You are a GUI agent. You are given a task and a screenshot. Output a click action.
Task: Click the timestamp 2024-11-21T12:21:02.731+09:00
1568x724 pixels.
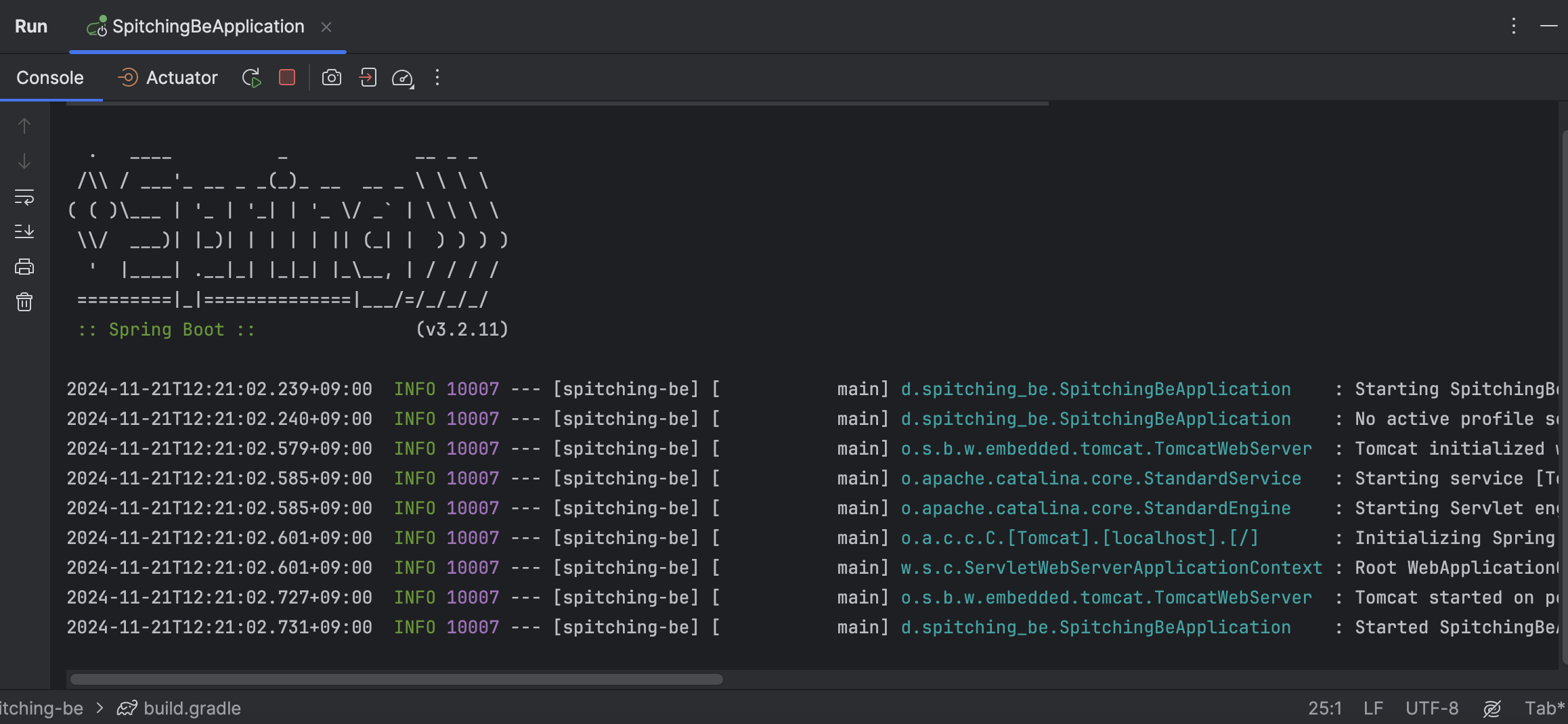(x=219, y=627)
